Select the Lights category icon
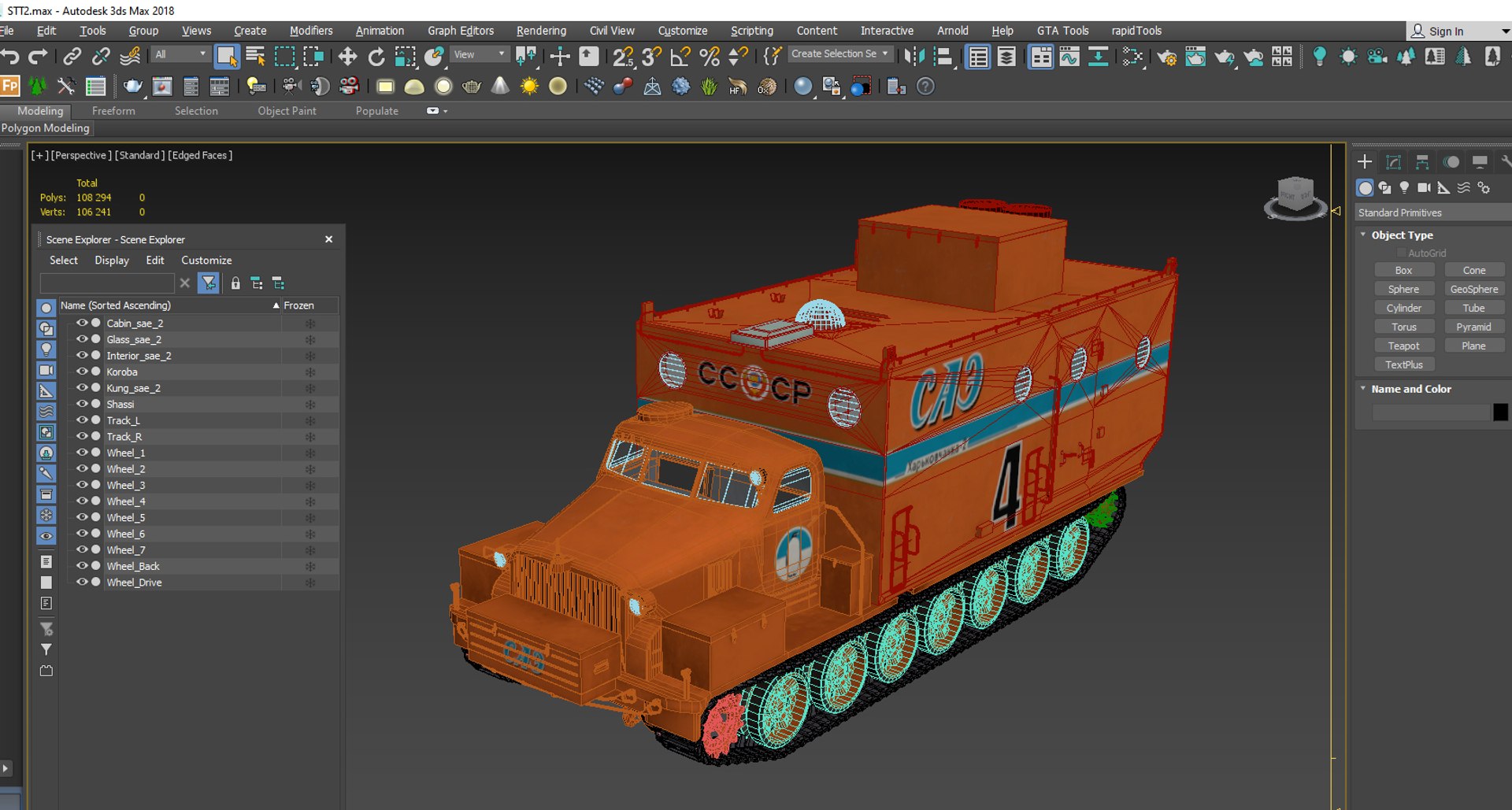This screenshot has height=810, width=1512. [1404, 187]
